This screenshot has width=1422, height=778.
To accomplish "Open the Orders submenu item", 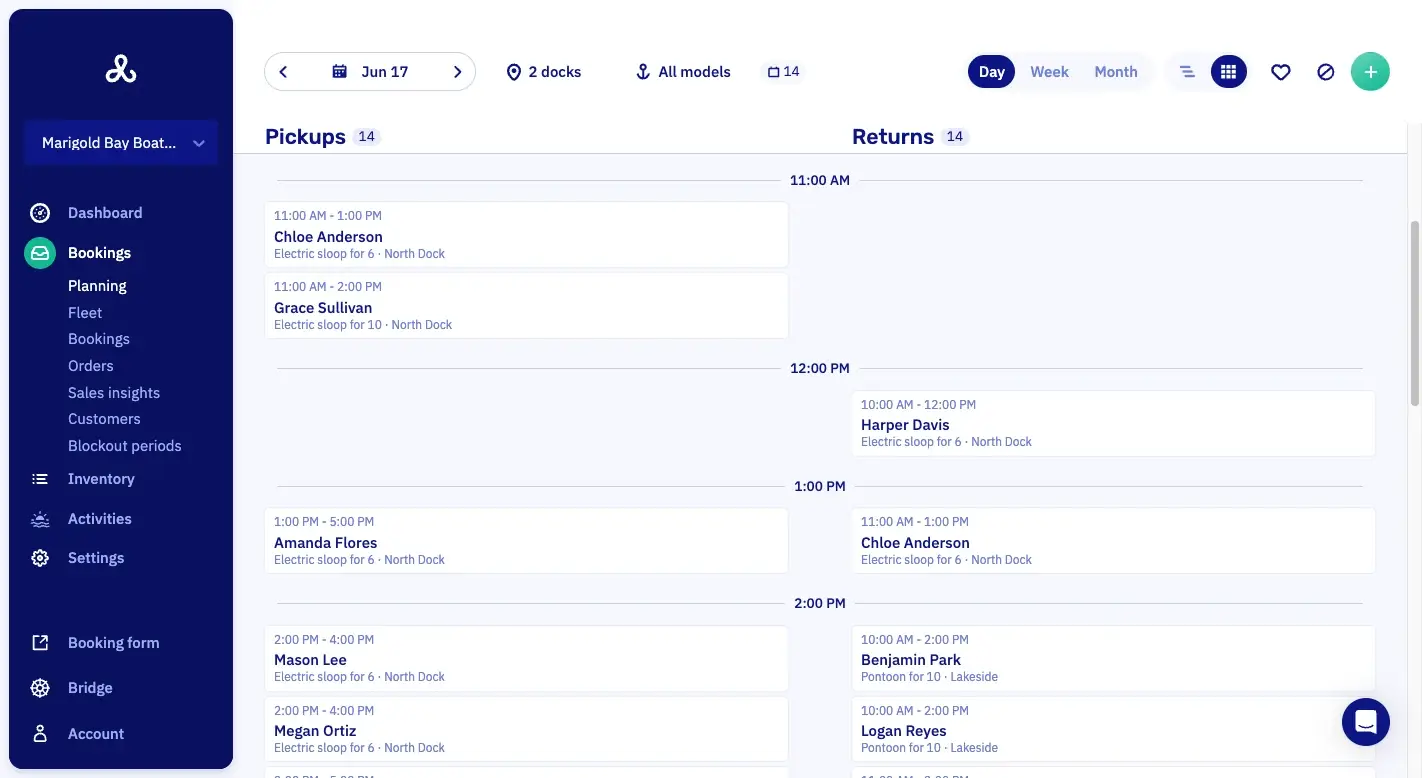I will pos(91,366).
